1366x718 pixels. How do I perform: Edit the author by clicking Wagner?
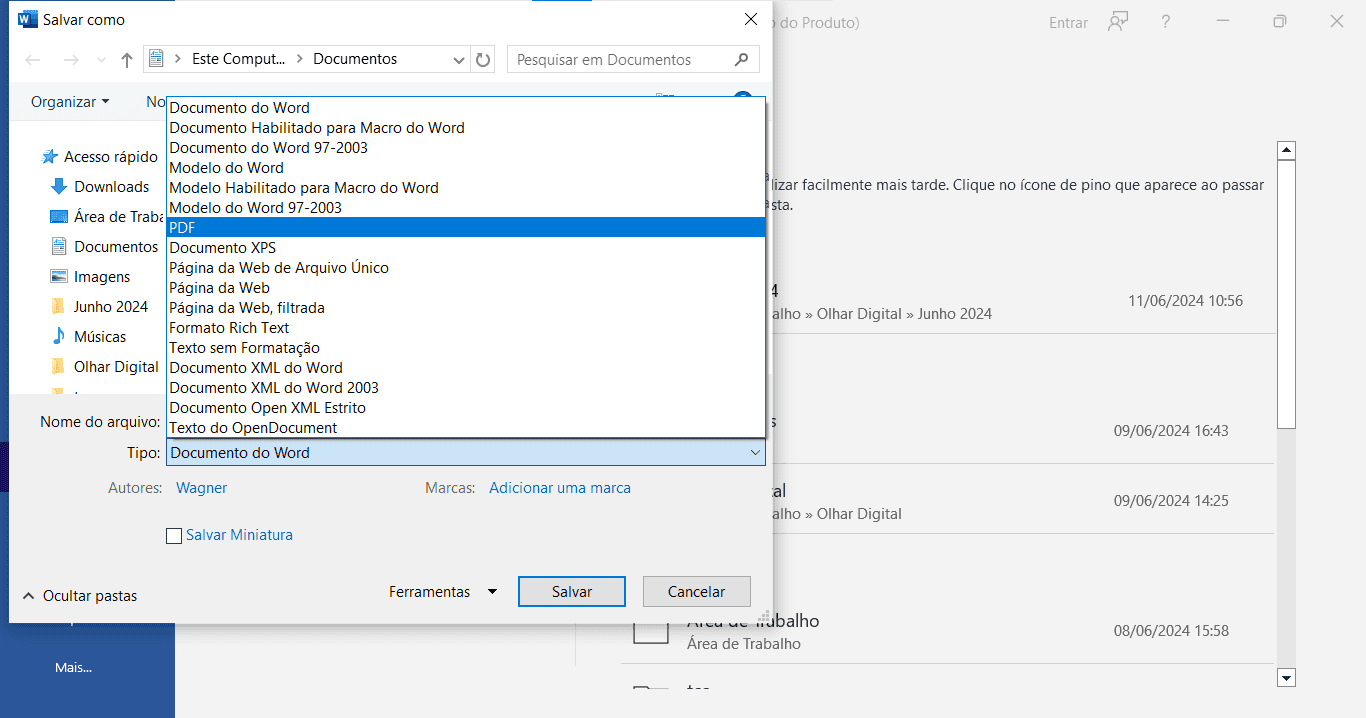201,488
